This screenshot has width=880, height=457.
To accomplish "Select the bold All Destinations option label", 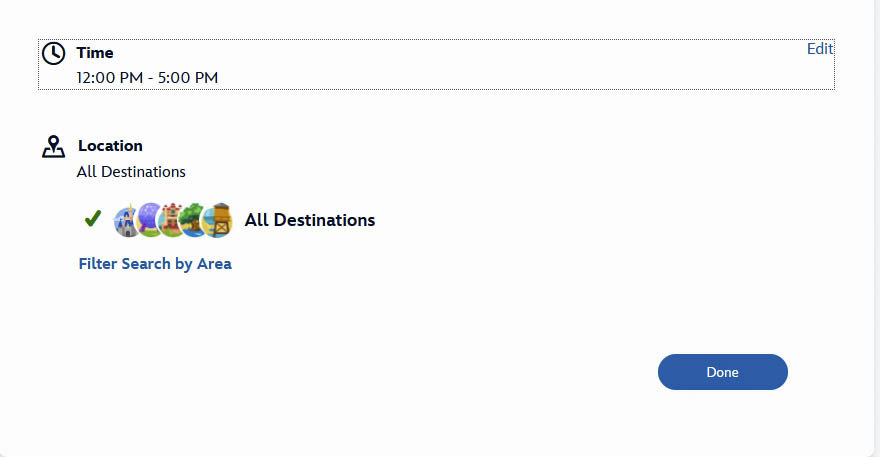I will click(x=310, y=220).
